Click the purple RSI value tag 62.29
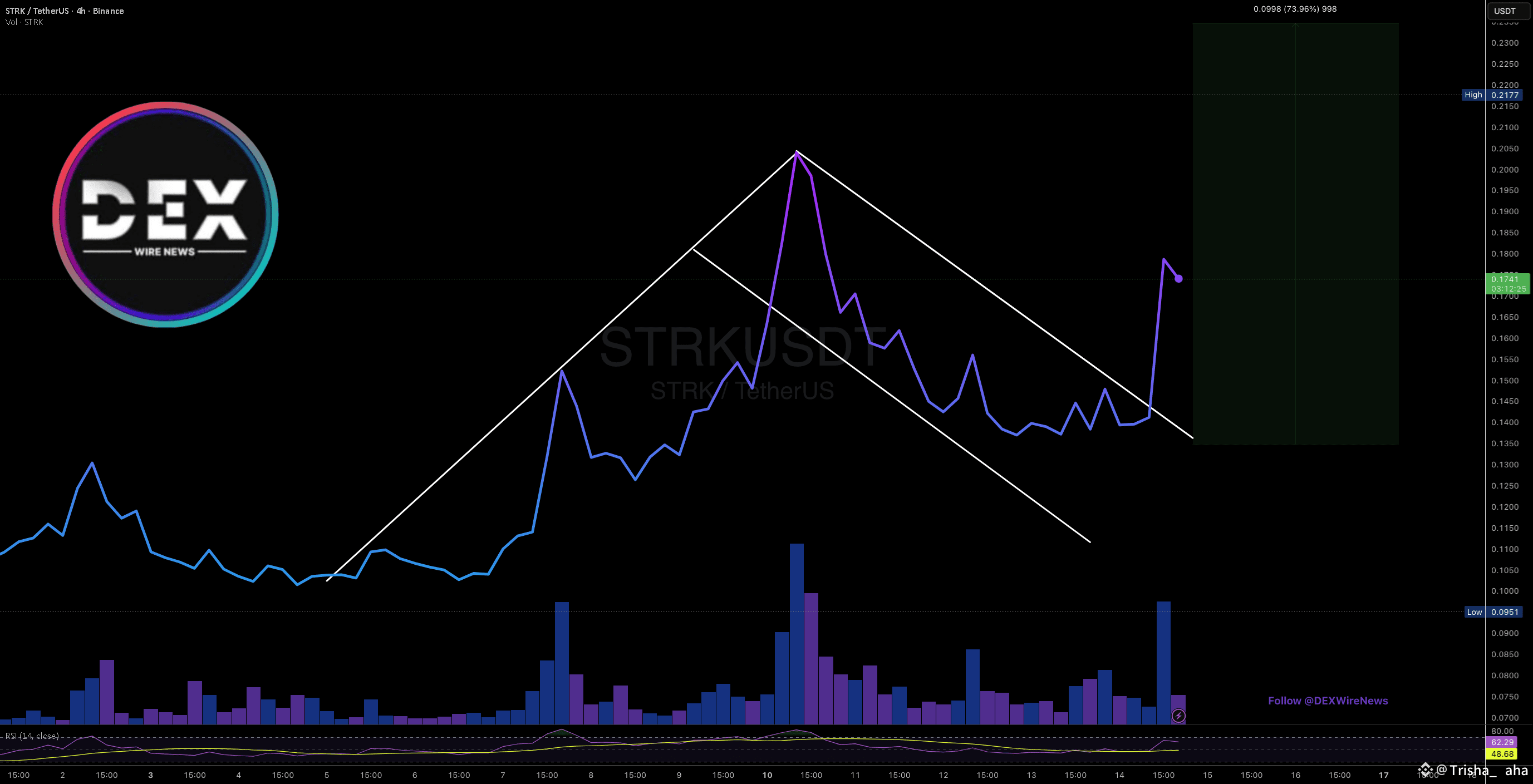The width and height of the screenshot is (1533, 784). click(x=1501, y=742)
